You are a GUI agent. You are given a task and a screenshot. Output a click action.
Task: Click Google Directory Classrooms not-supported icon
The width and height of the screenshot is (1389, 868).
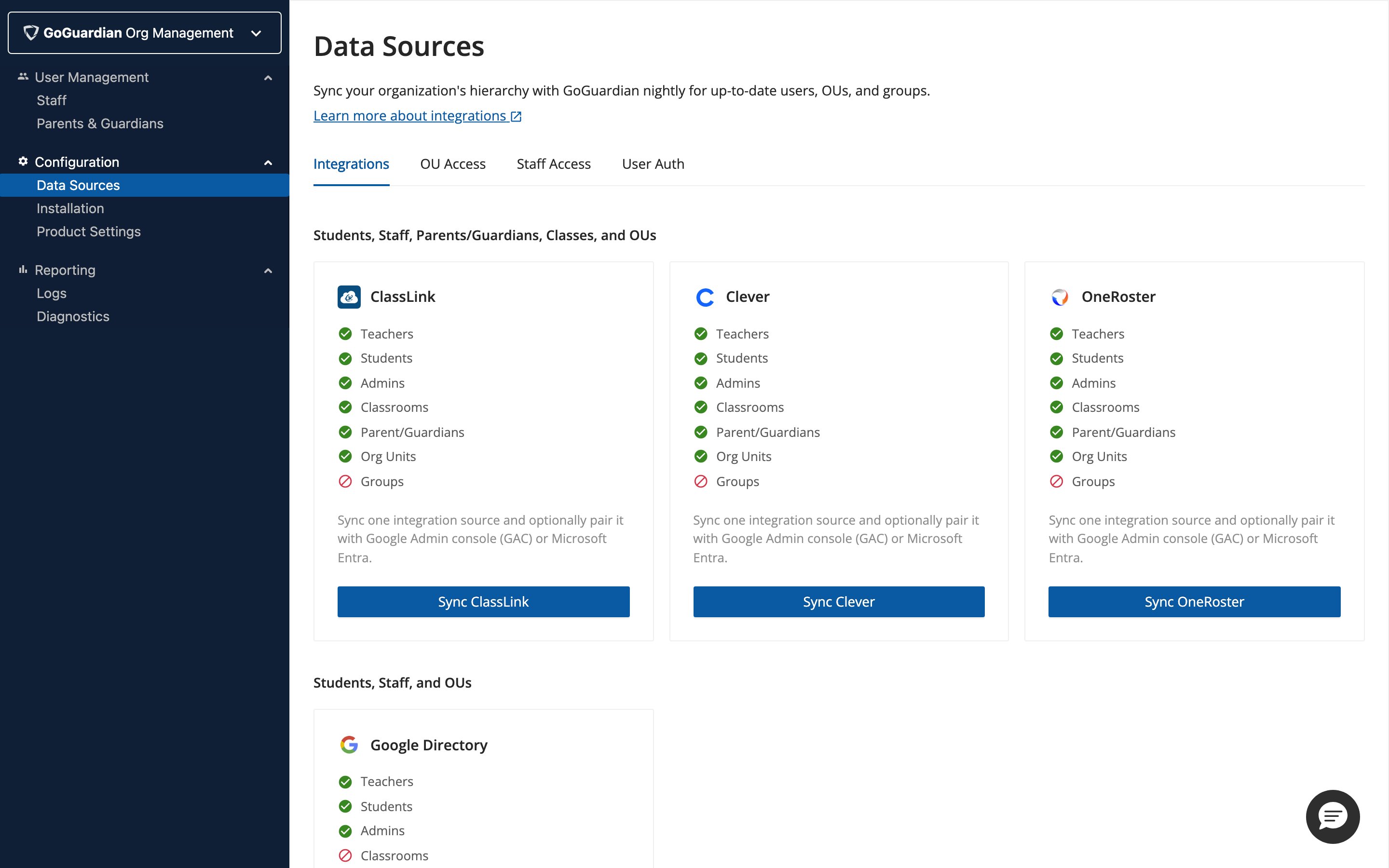coord(345,855)
